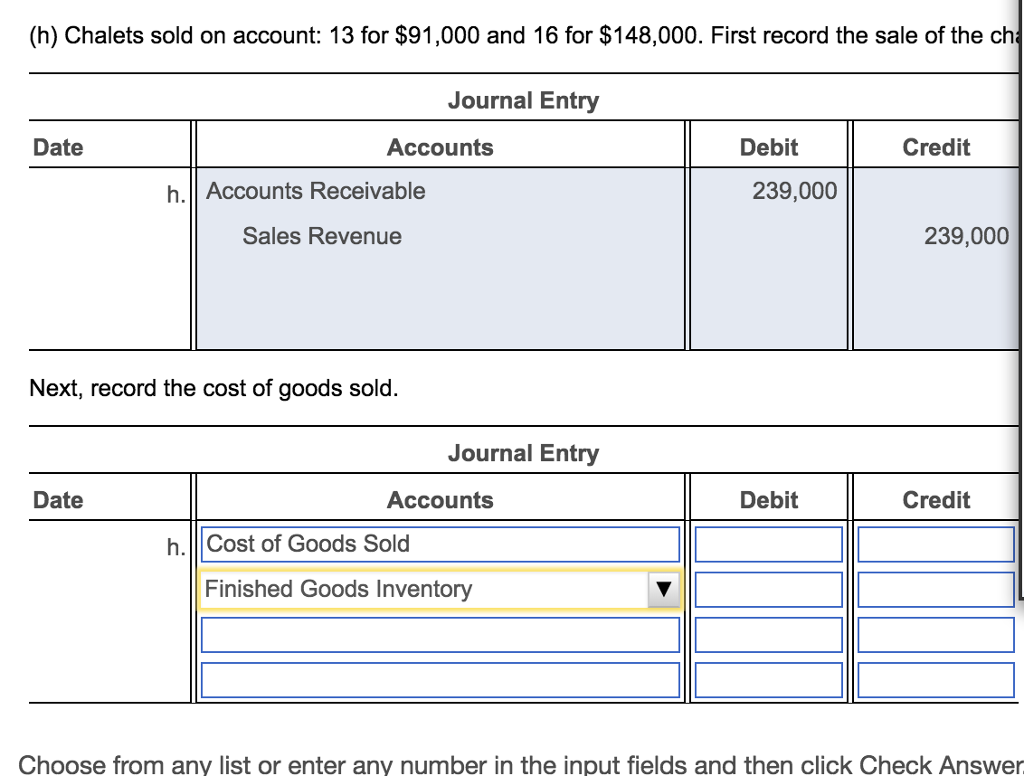Select the fourth row Debit input field

pyautogui.click(x=768, y=680)
